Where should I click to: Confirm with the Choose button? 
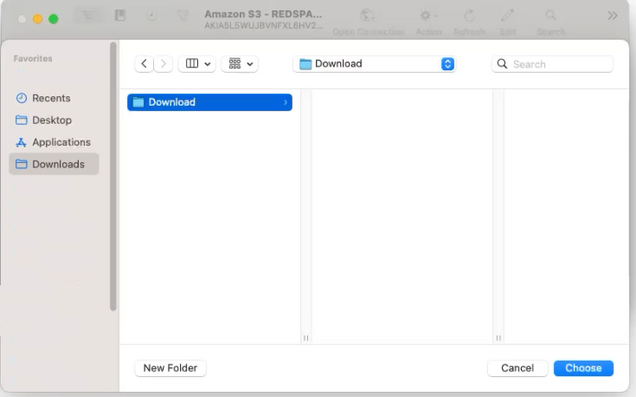click(583, 368)
